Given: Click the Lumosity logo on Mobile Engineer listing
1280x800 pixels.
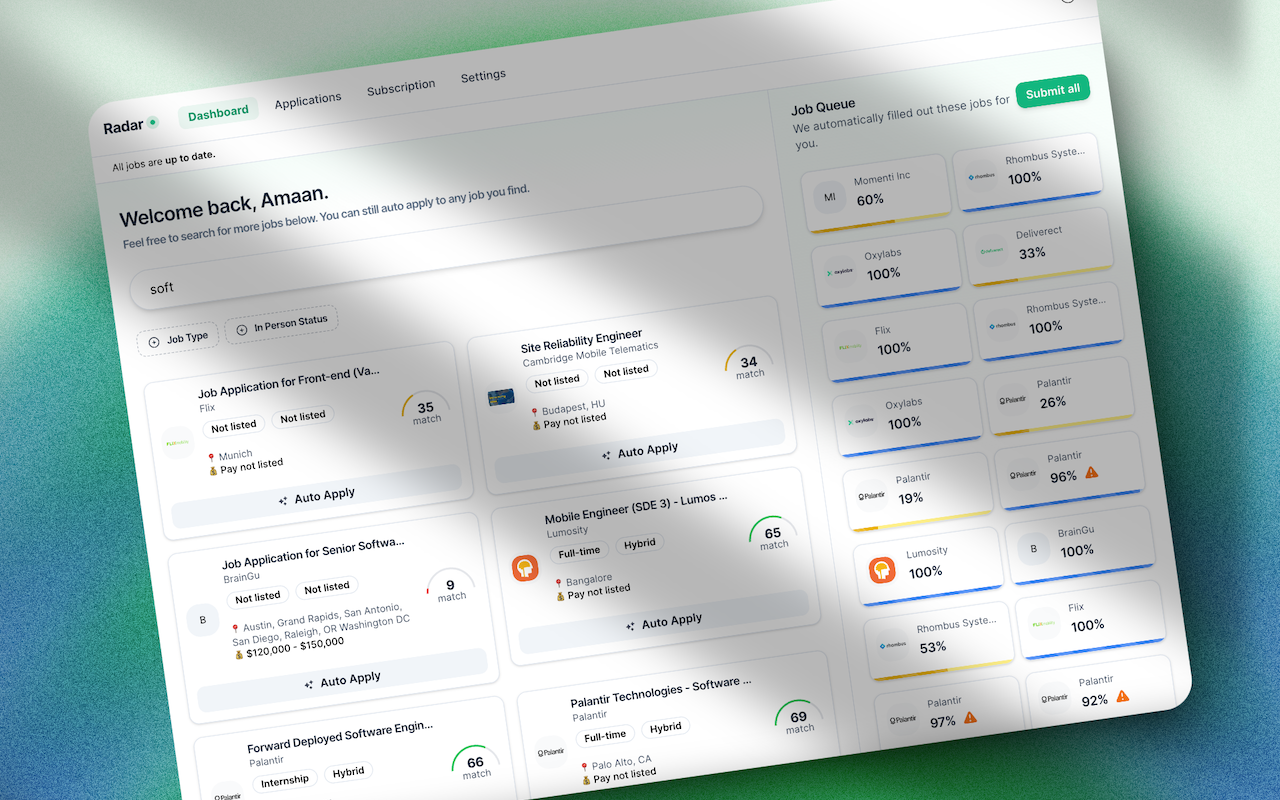Looking at the screenshot, I should tap(525, 568).
